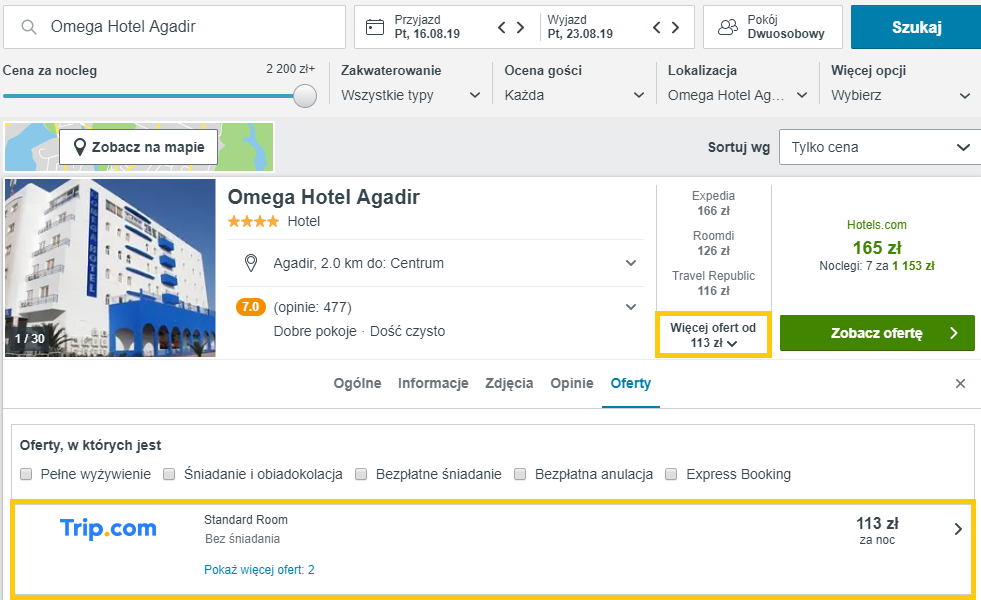The width and height of the screenshot is (981, 600).
Task: Close the hotel details panel
Action: tap(960, 384)
